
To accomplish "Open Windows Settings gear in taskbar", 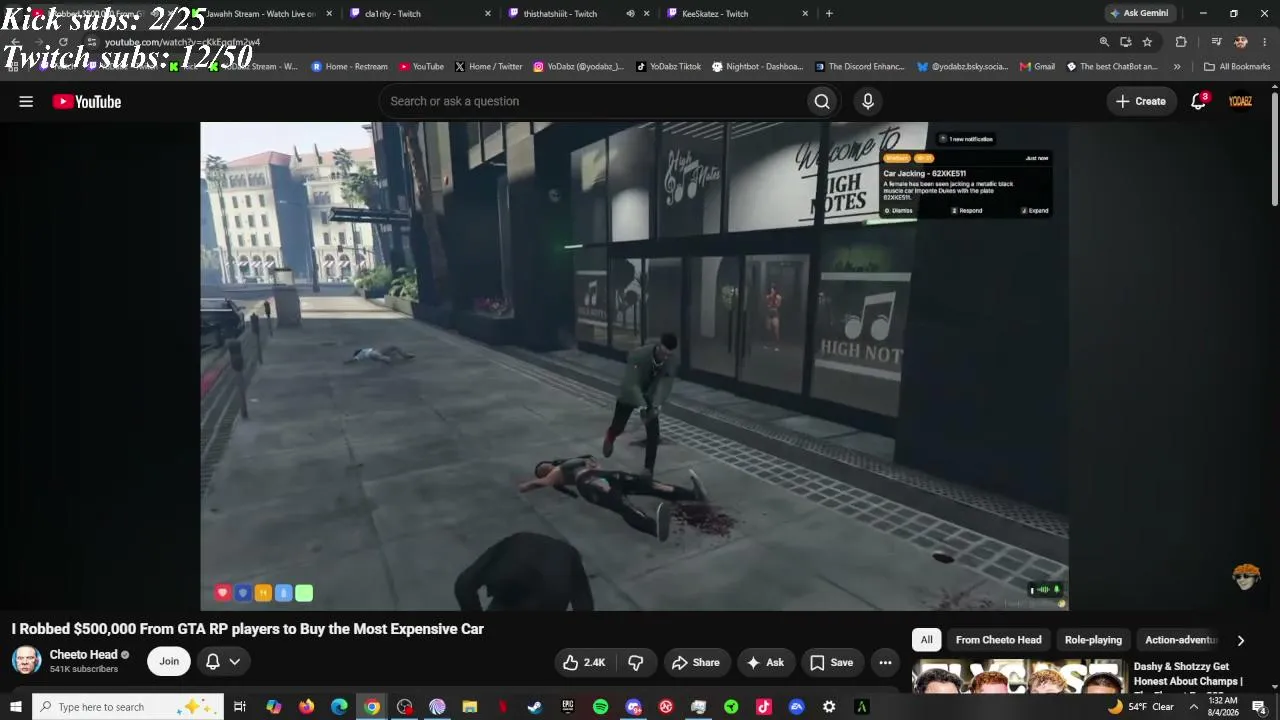I will pos(829,707).
